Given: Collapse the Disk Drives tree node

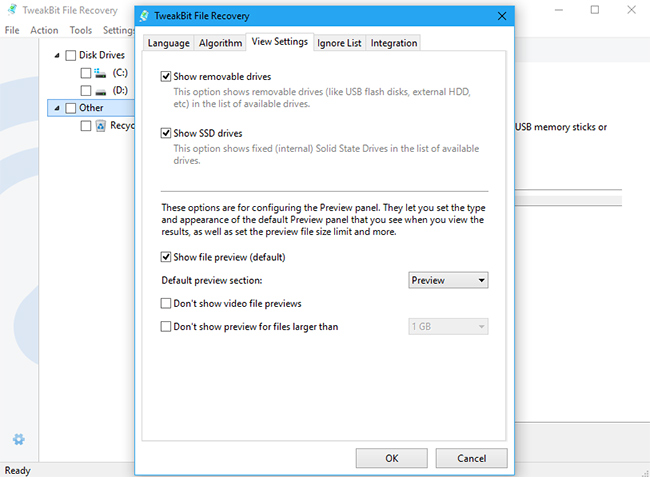Looking at the screenshot, I should [x=57, y=55].
